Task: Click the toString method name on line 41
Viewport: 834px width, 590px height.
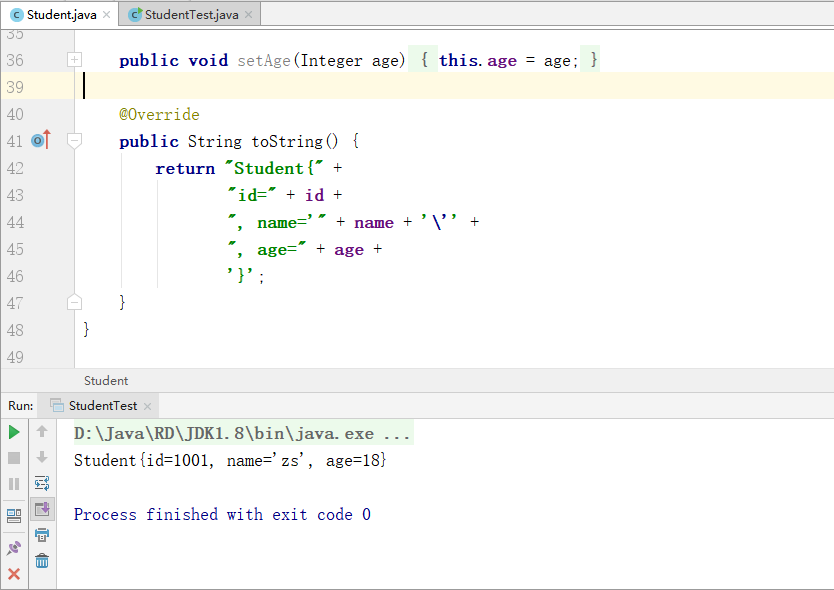Action: 287,142
